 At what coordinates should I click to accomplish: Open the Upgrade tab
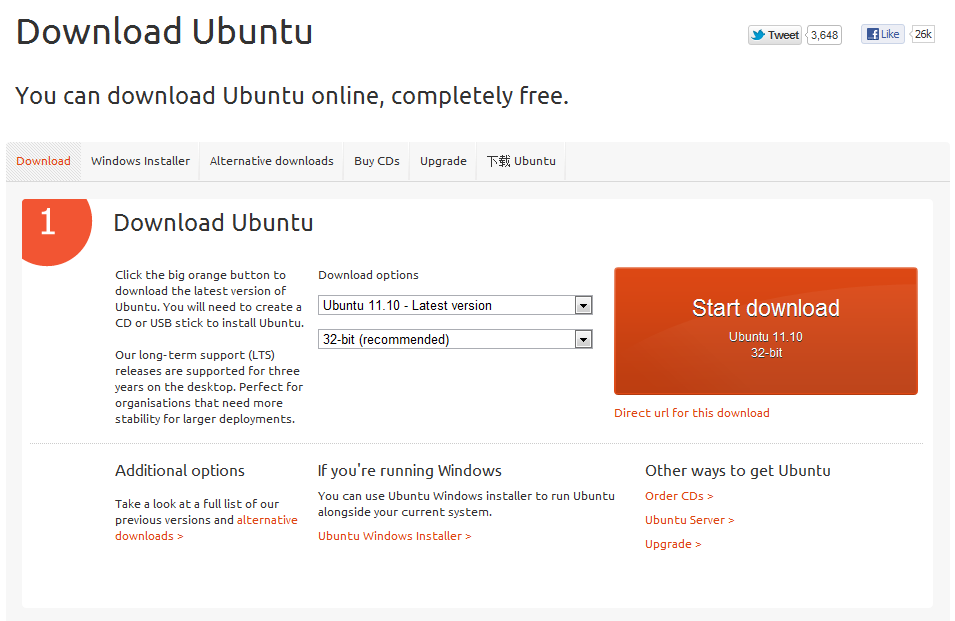point(443,161)
